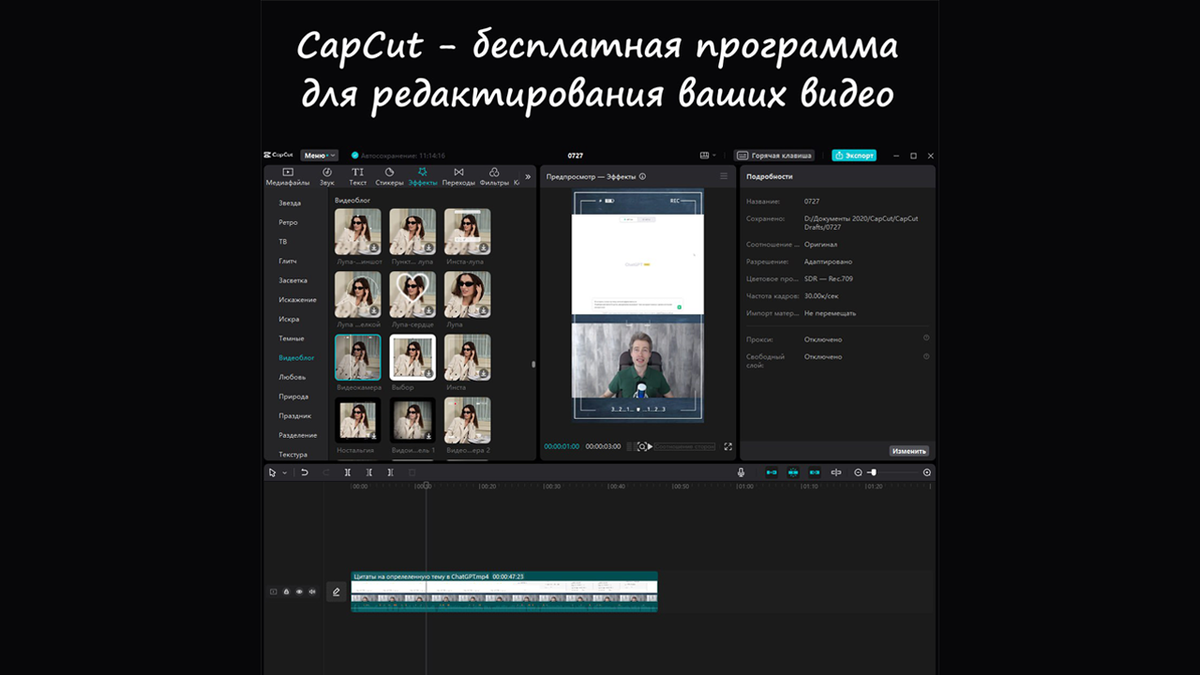The height and width of the screenshot is (675, 1200).
Task: Choose the Выбор effect thumbnail
Action: point(413,357)
